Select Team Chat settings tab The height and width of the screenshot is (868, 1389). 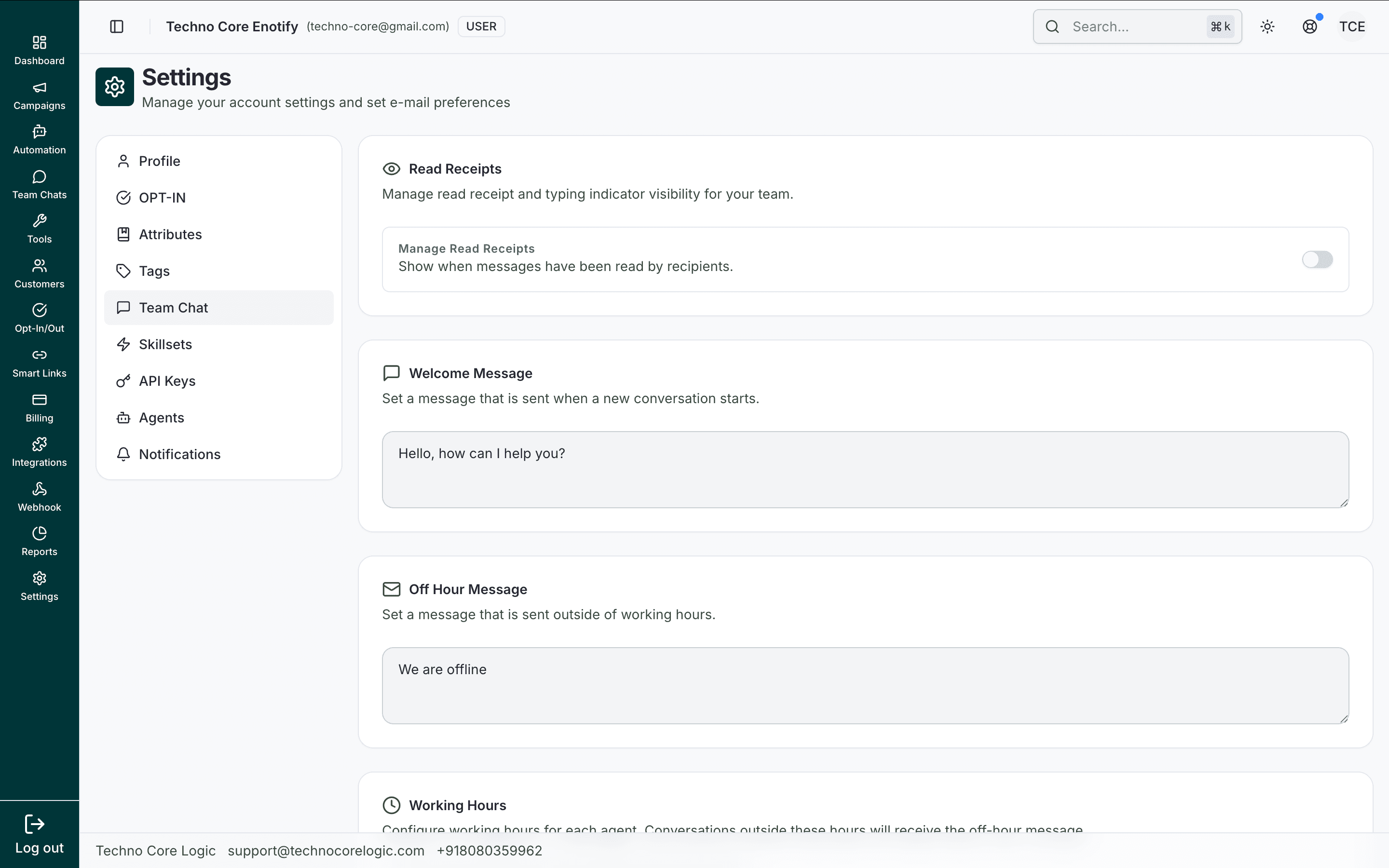[218, 308]
